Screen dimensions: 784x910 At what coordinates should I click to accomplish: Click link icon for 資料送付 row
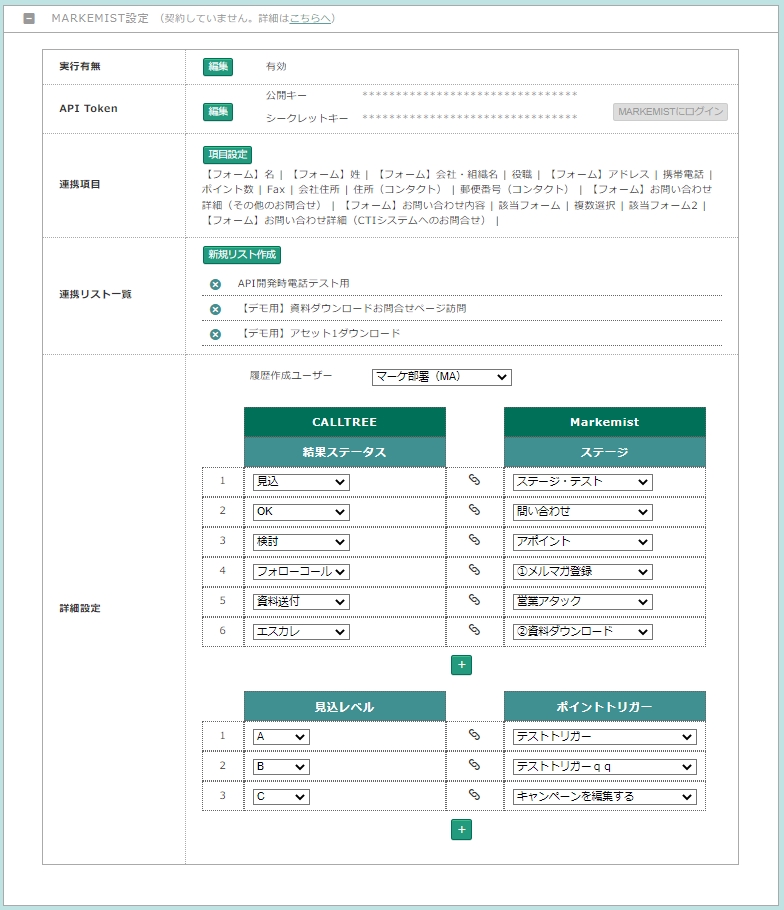coord(474,600)
